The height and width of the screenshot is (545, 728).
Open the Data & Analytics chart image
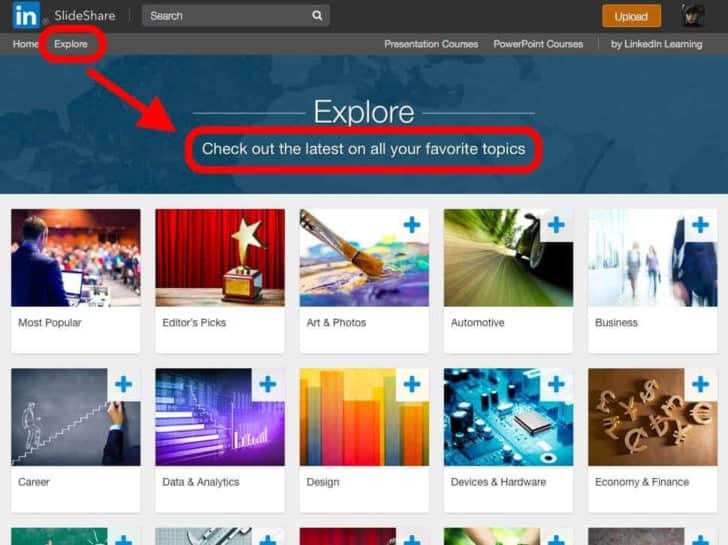pos(220,417)
